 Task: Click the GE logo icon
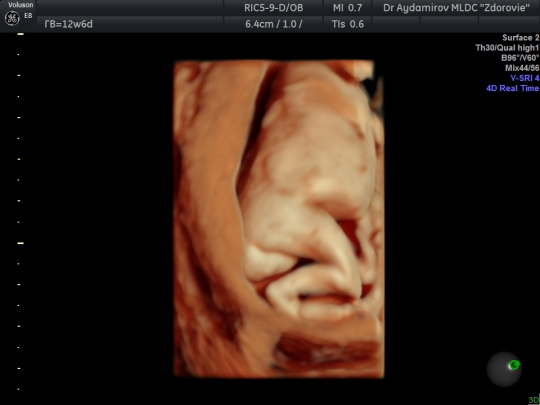coord(12,19)
